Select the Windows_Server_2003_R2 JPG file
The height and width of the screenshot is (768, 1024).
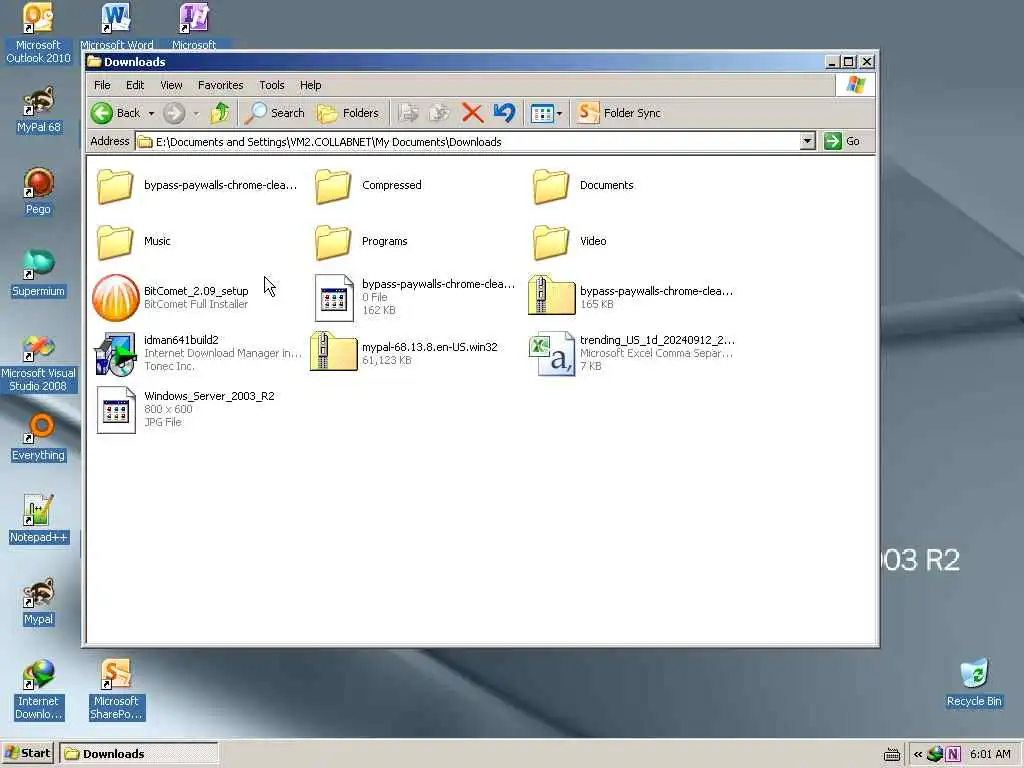[x=185, y=409]
